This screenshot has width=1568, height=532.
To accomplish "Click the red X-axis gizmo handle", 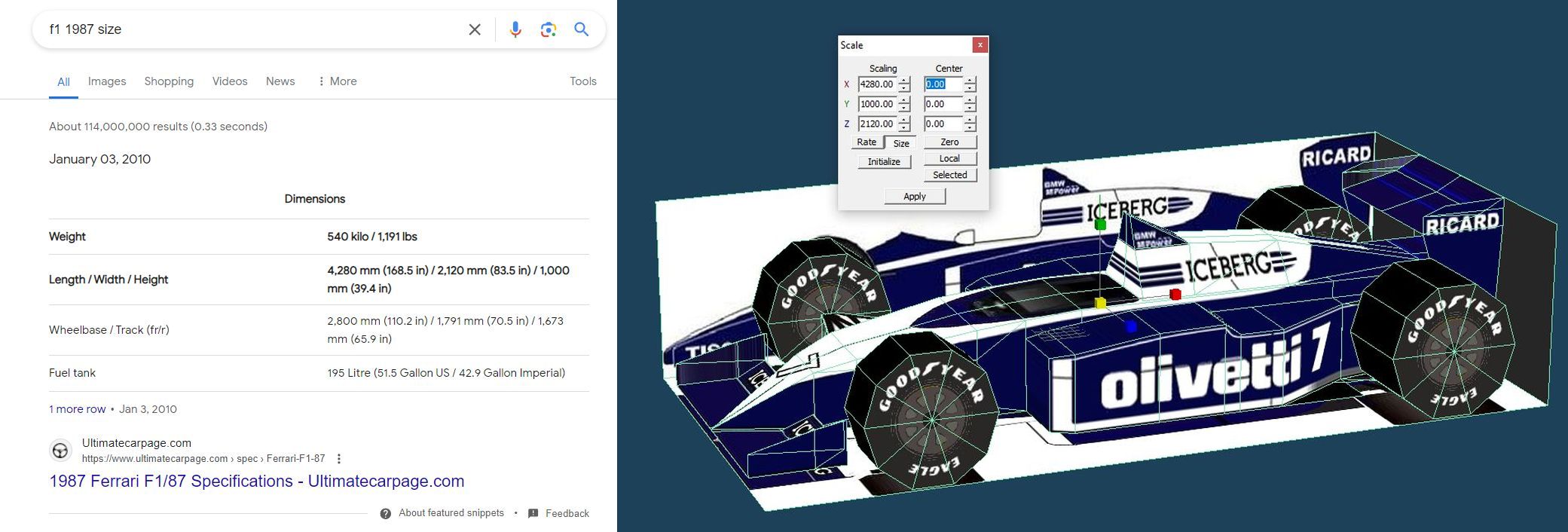I will tap(1175, 294).
